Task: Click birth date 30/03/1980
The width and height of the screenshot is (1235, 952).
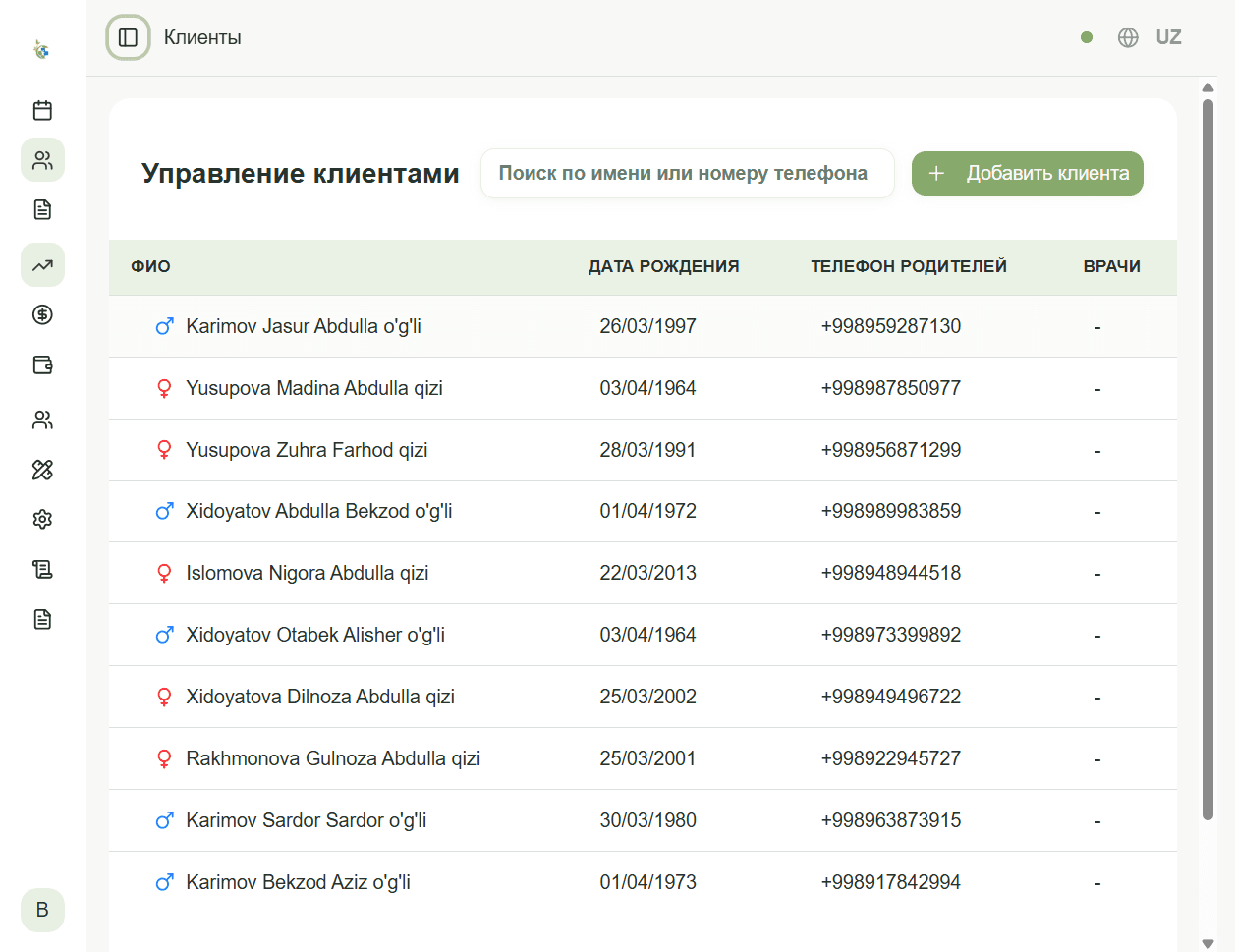Action: coord(648,820)
